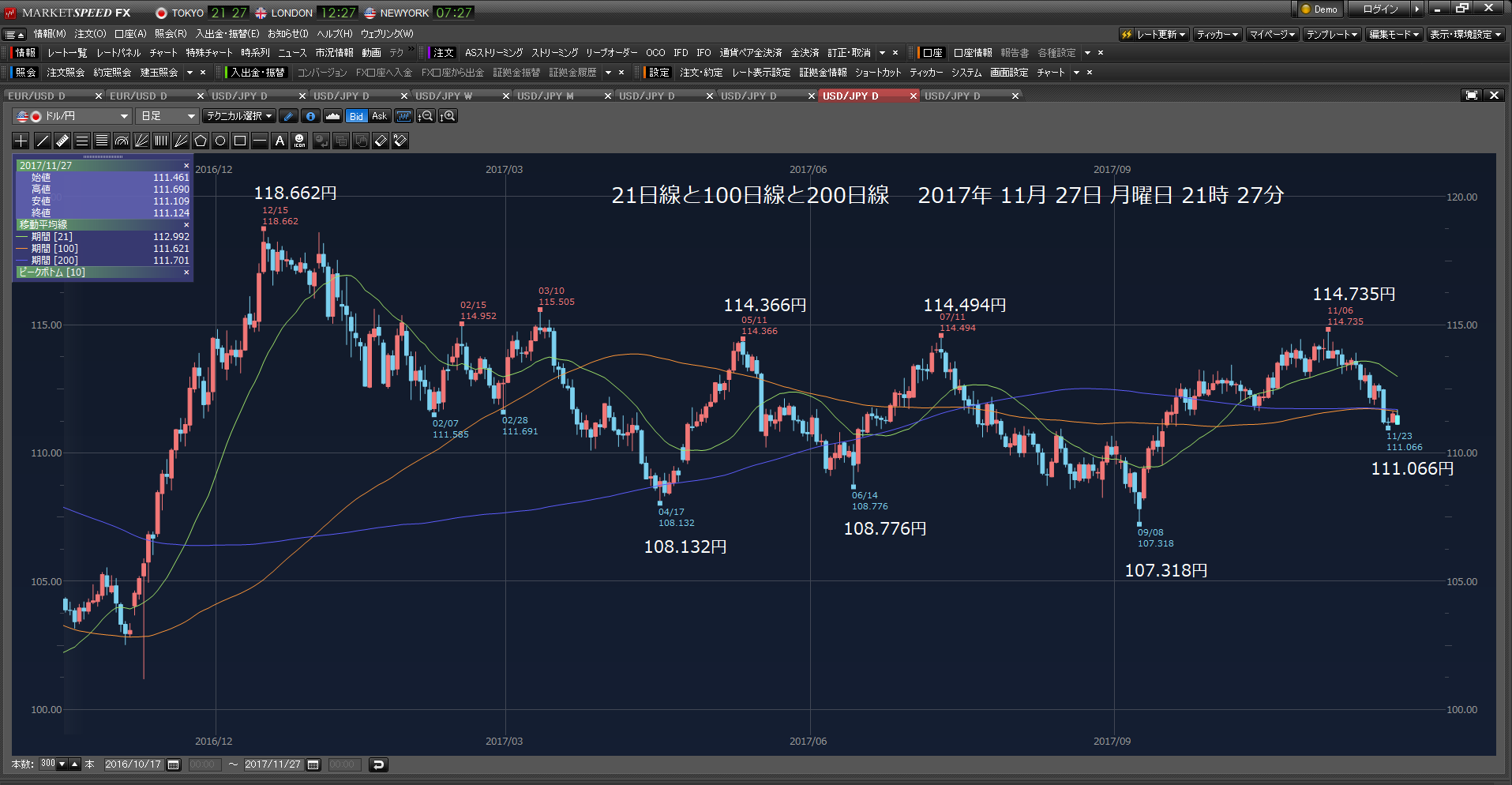The image size is (1512, 785).
Task: Close the ピークボトム [10] legend section
Action: 186,272
